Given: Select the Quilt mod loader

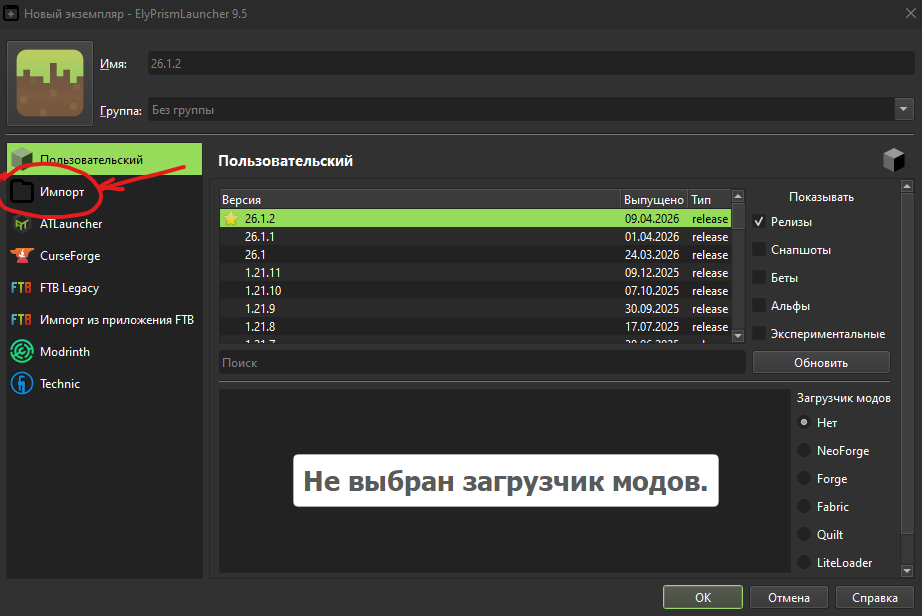Looking at the screenshot, I should tap(804, 534).
